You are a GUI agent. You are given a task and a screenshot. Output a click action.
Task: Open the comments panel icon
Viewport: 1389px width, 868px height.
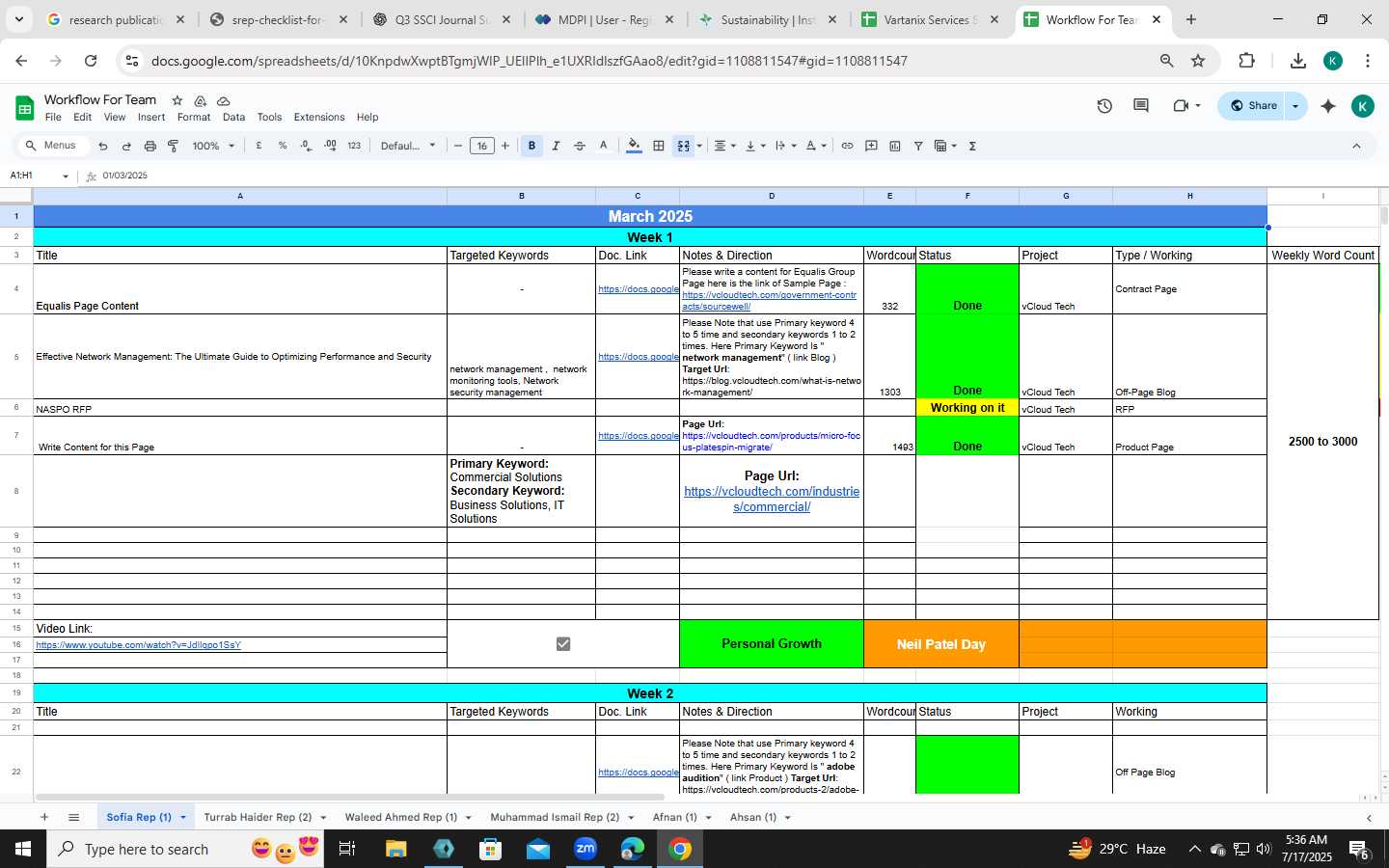(x=1141, y=106)
